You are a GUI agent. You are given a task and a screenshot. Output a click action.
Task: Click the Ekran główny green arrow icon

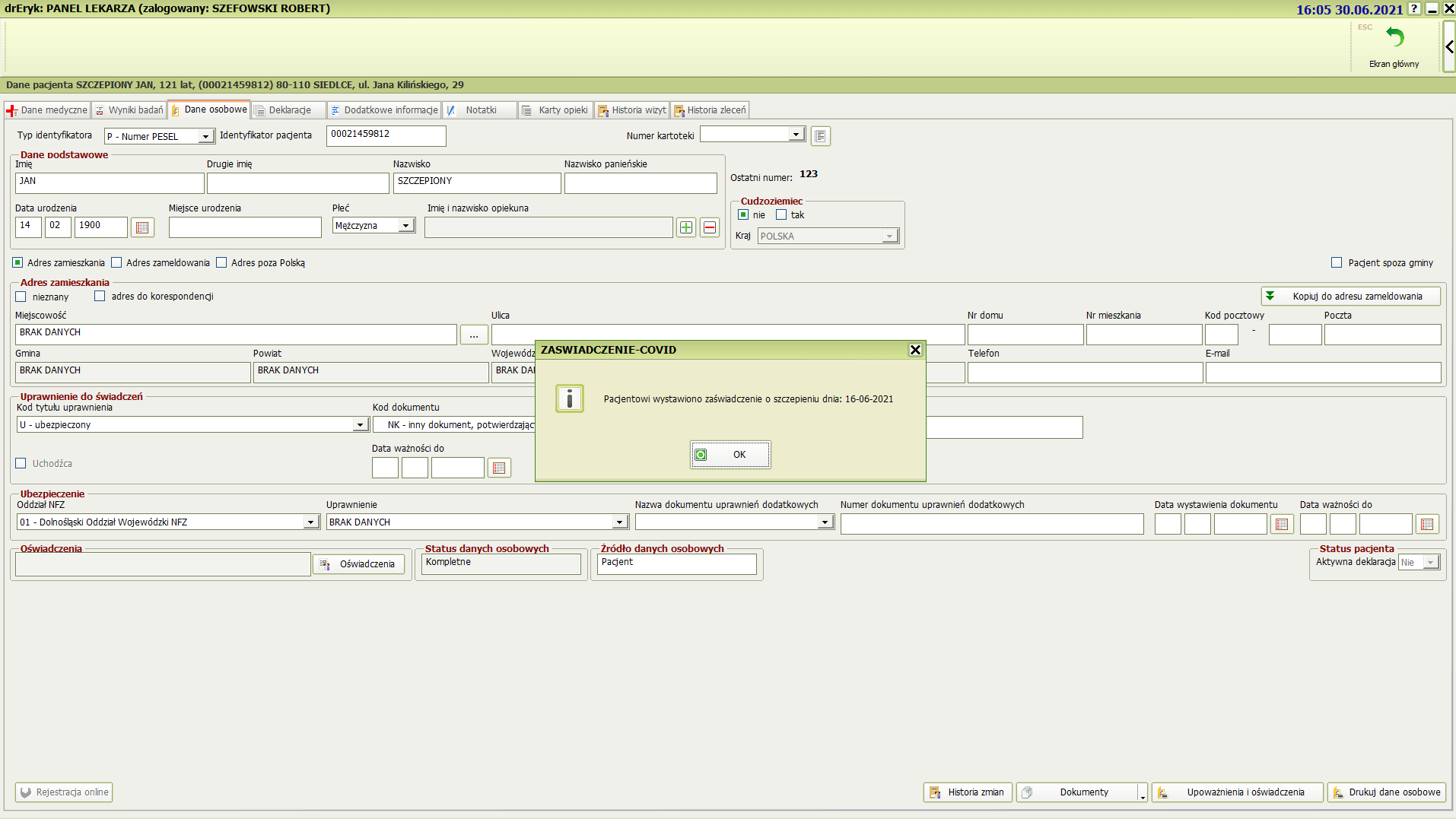tap(1394, 38)
